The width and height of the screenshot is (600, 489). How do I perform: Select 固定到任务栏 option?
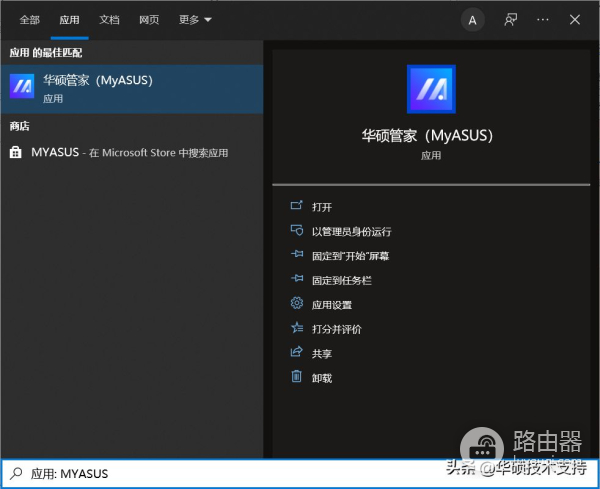pyautogui.click(x=342, y=280)
